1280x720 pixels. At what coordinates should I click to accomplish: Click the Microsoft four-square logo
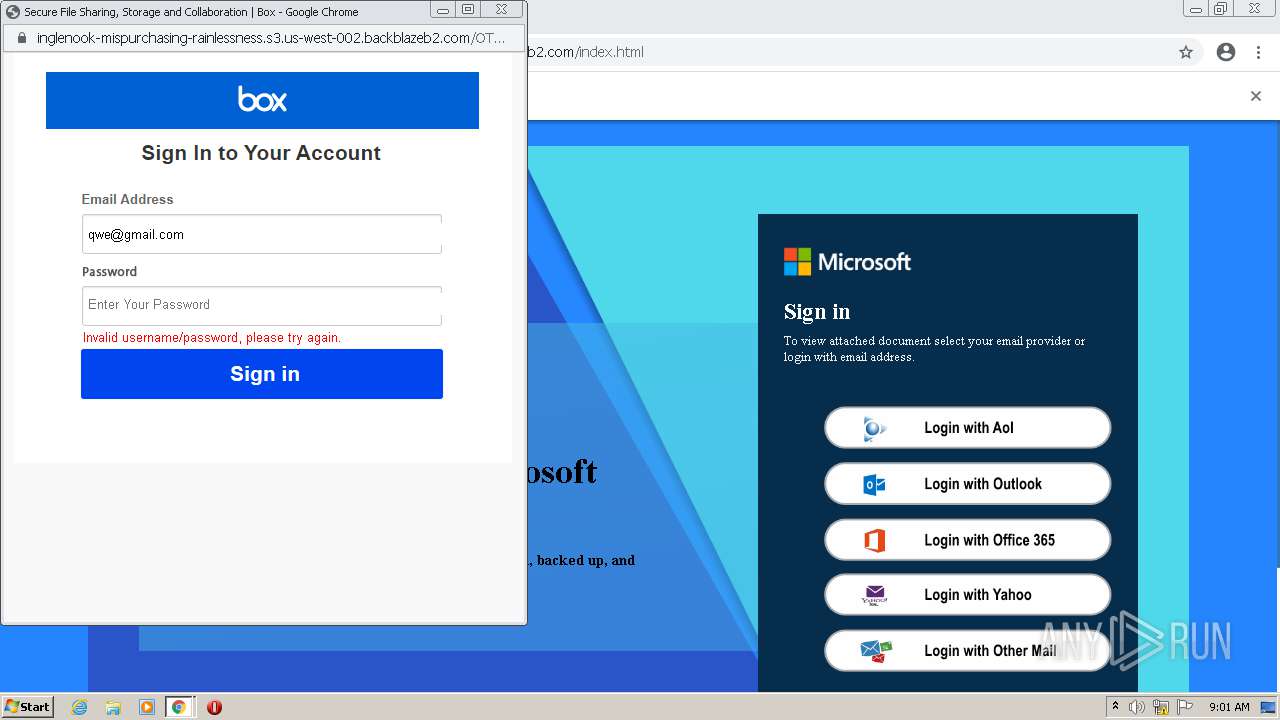click(797, 262)
